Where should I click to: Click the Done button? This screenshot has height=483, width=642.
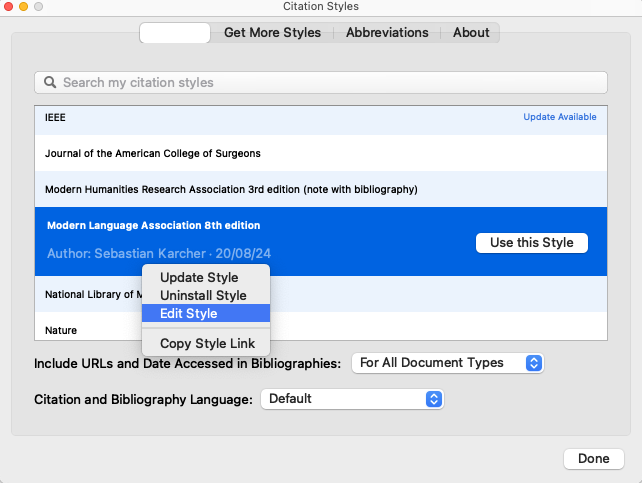pyautogui.click(x=594, y=458)
